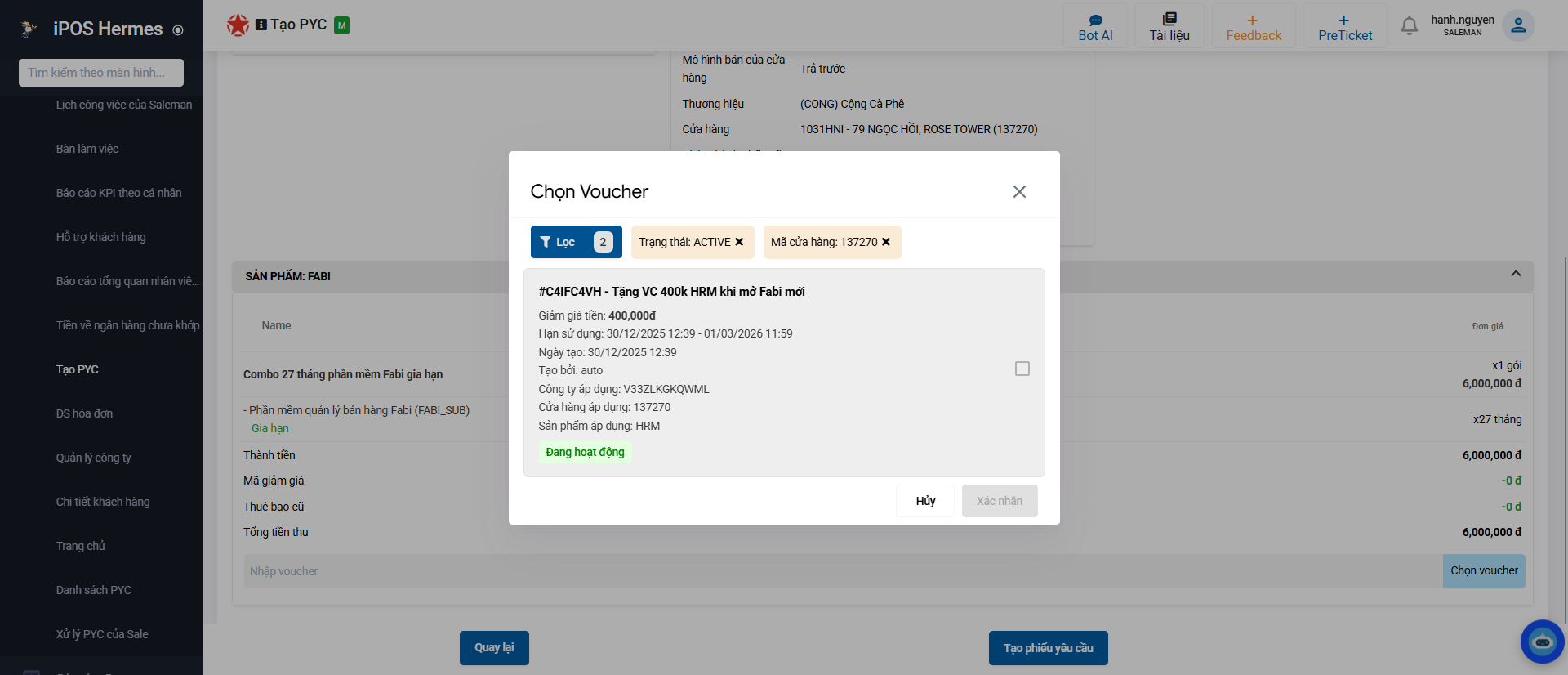Screen dimensions: 1568x675
Task: Remove the Trạng thái: ACTIVE filter
Action: [739, 242]
